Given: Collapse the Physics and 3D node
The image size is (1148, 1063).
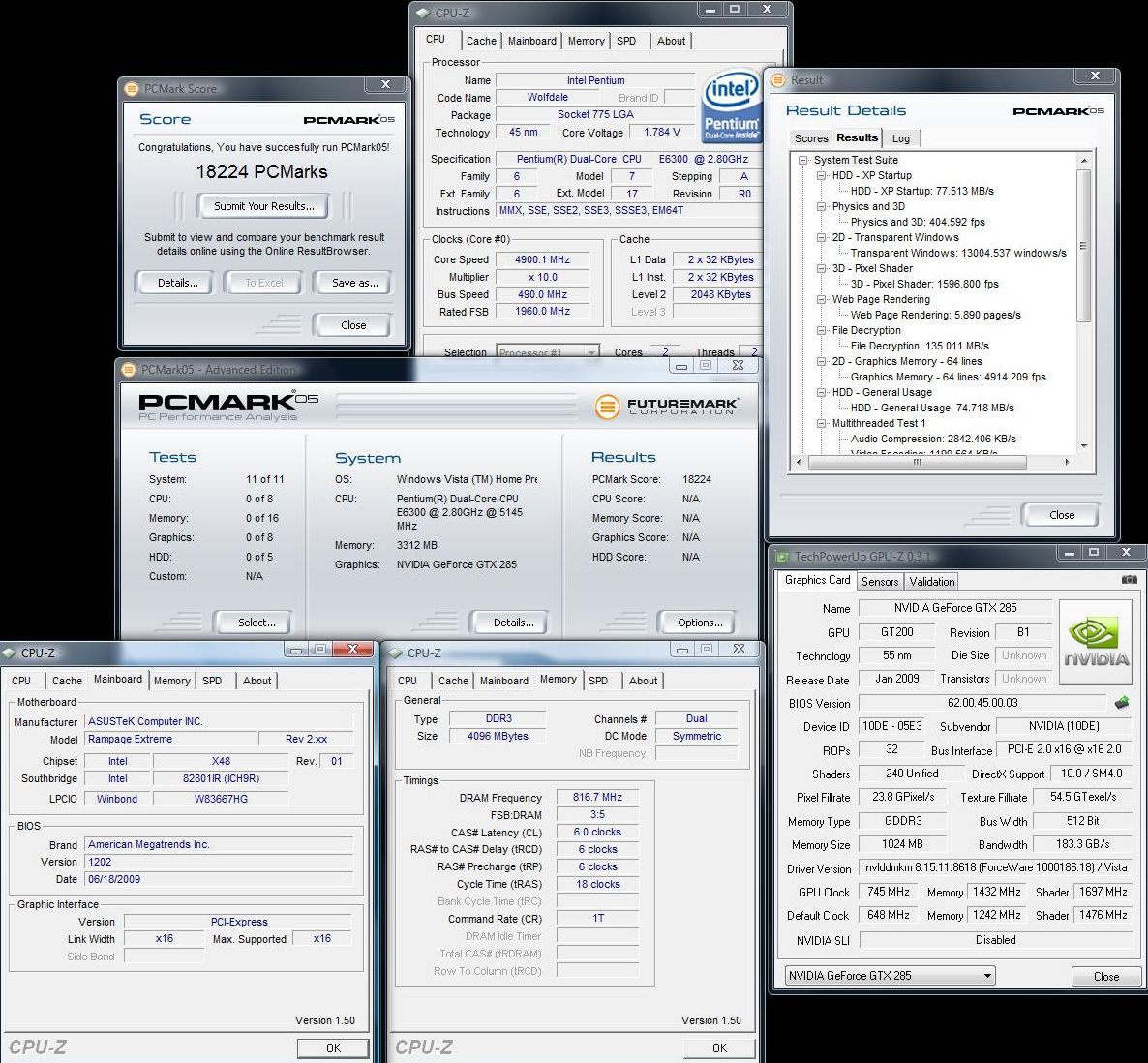Looking at the screenshot, I should (821, 206).
